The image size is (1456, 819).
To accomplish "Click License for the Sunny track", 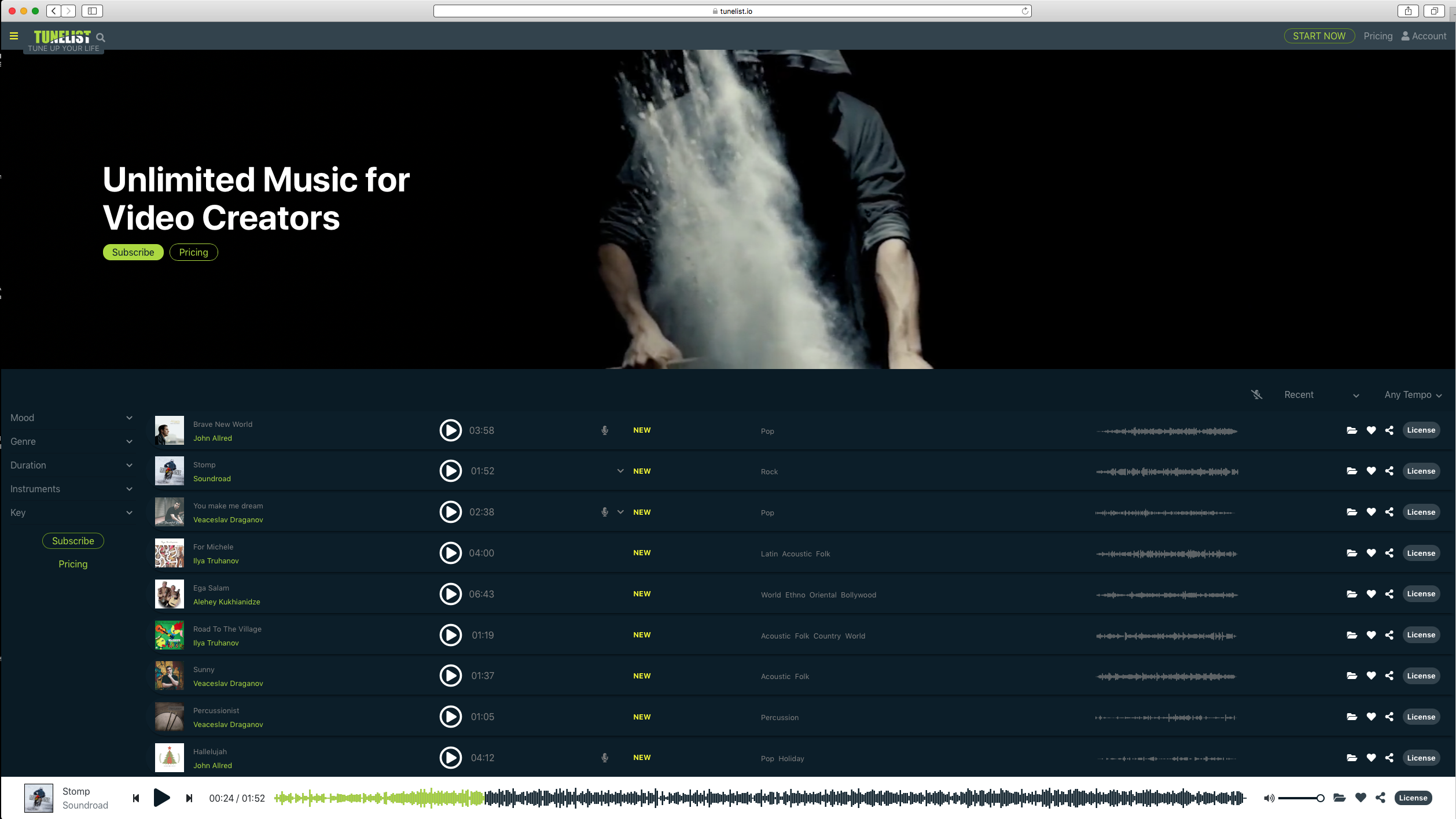I will 1421,676.
